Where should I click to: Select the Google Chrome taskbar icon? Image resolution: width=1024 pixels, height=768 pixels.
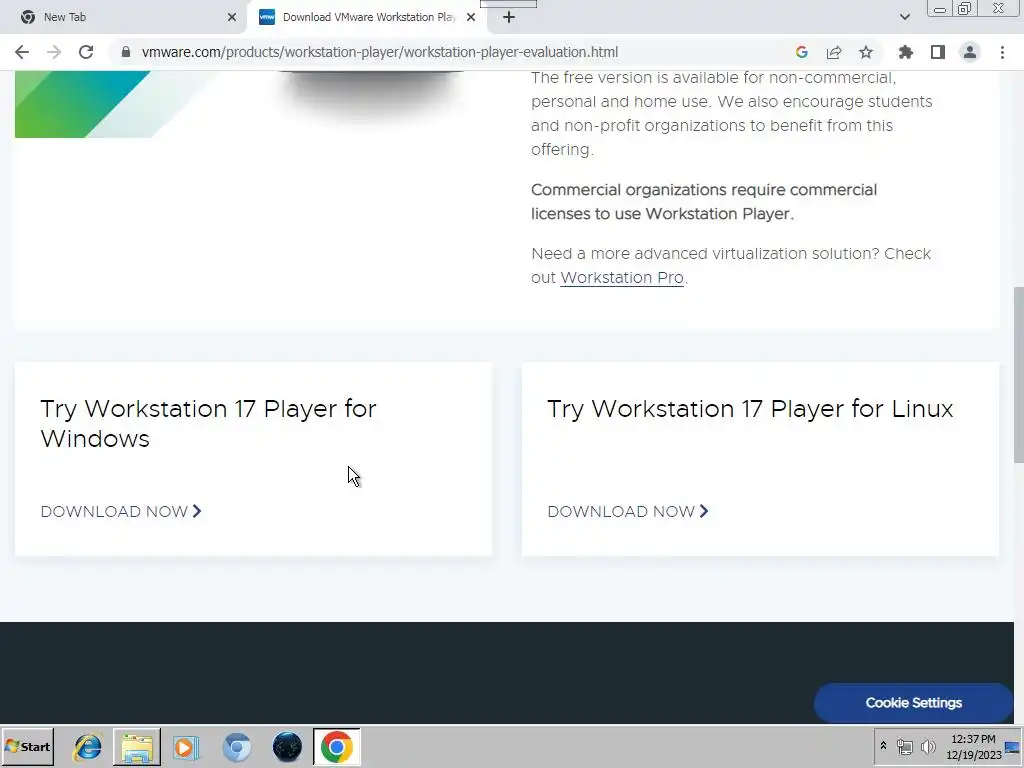coord(336,747)
